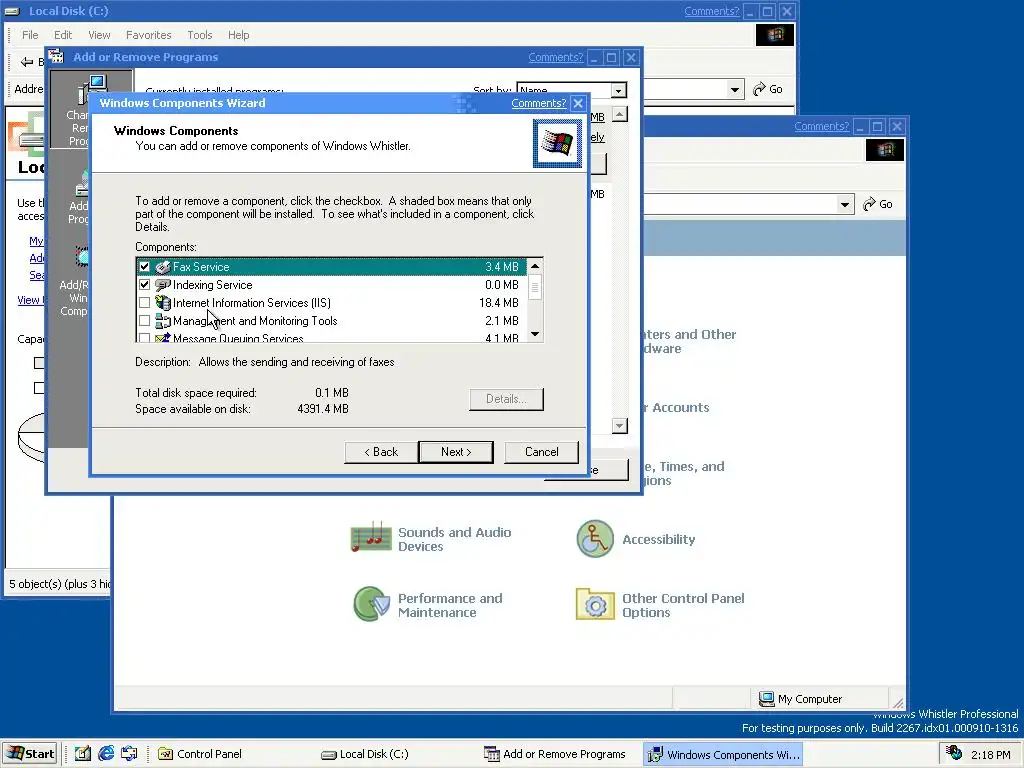Click the Fax Service component icon
The width and height of the screenshot is (1024, 768).
click(x=163, y=266)
